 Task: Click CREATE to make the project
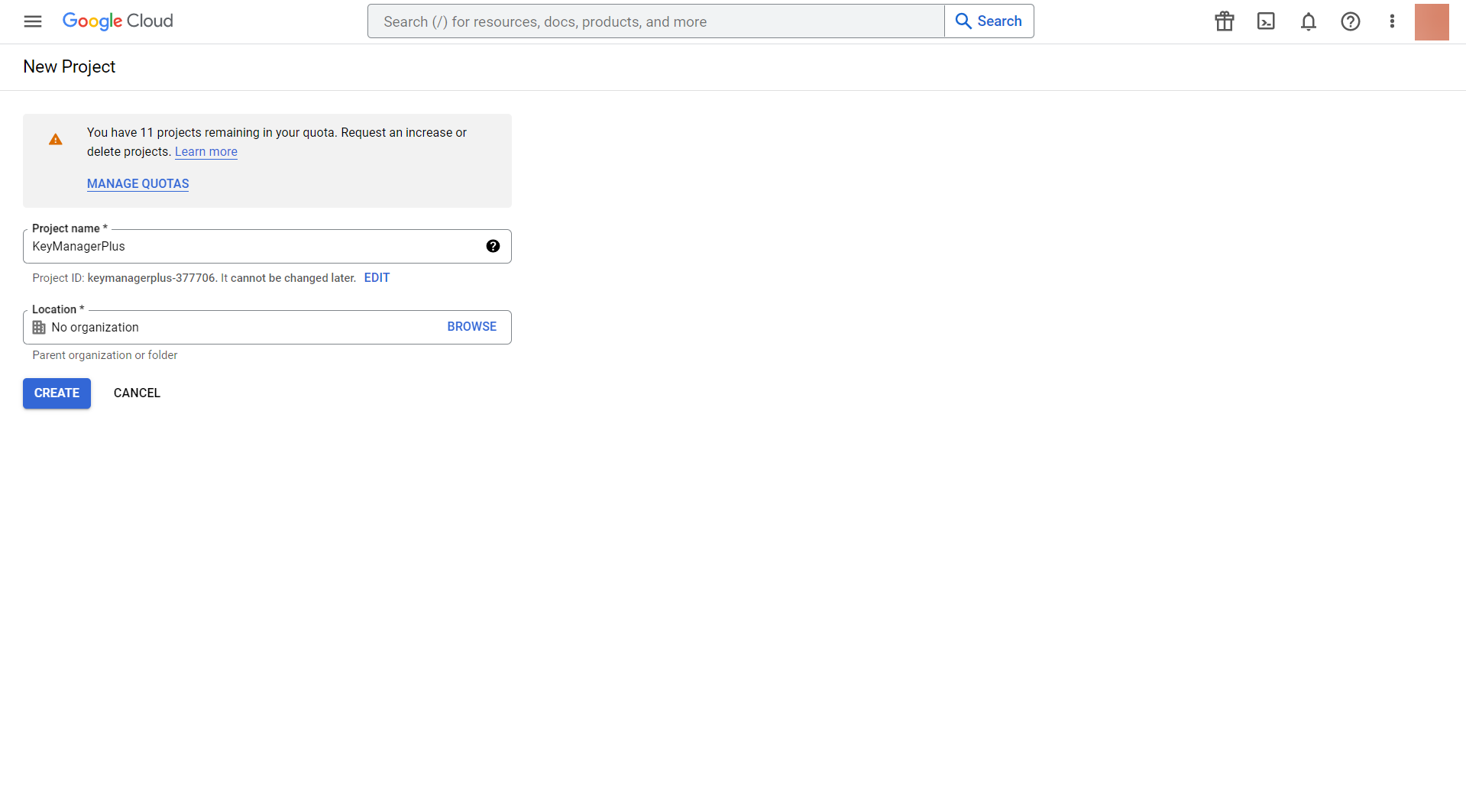[57, 393]
